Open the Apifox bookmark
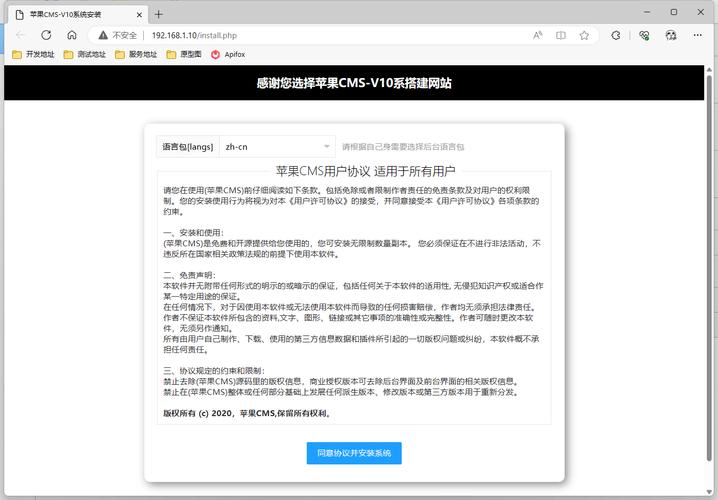 click(228, 54)
